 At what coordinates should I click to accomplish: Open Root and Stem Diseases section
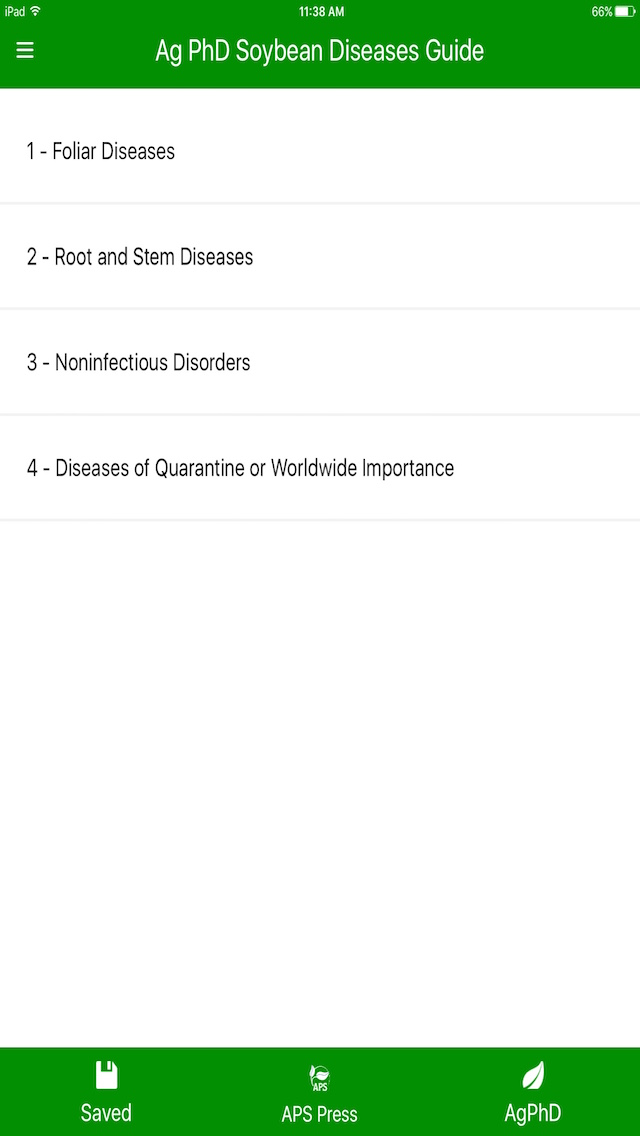pos(140,257)
